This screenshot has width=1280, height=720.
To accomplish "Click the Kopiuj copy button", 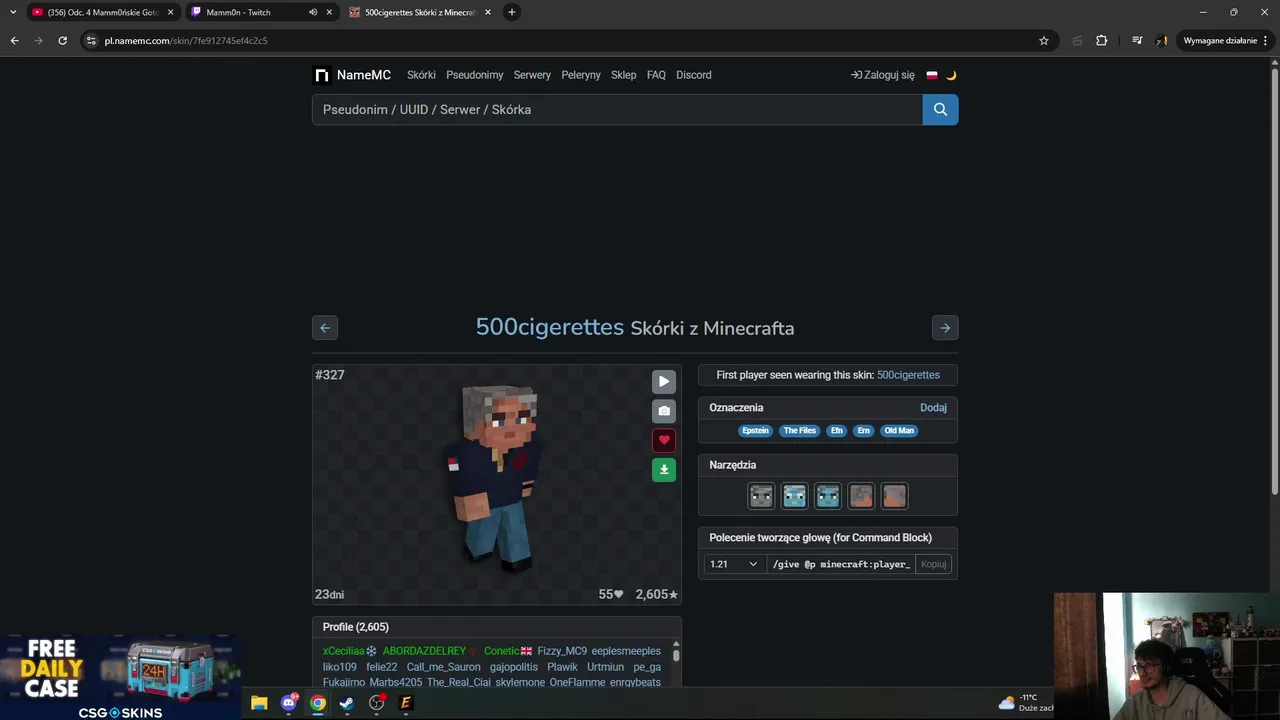I will coord(933,564).
